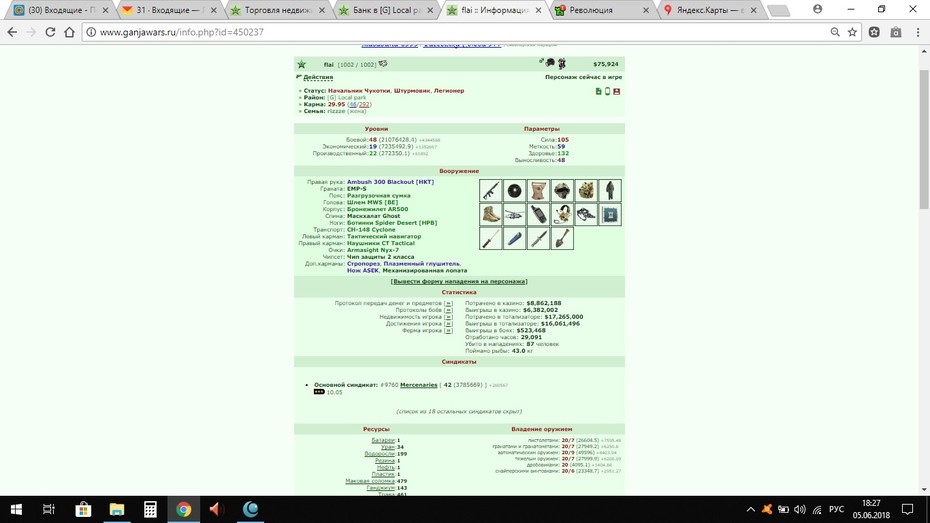Switch to the Торговля недвижимостью tab
Screen dimensions: 930x523
tap(278, 10)
